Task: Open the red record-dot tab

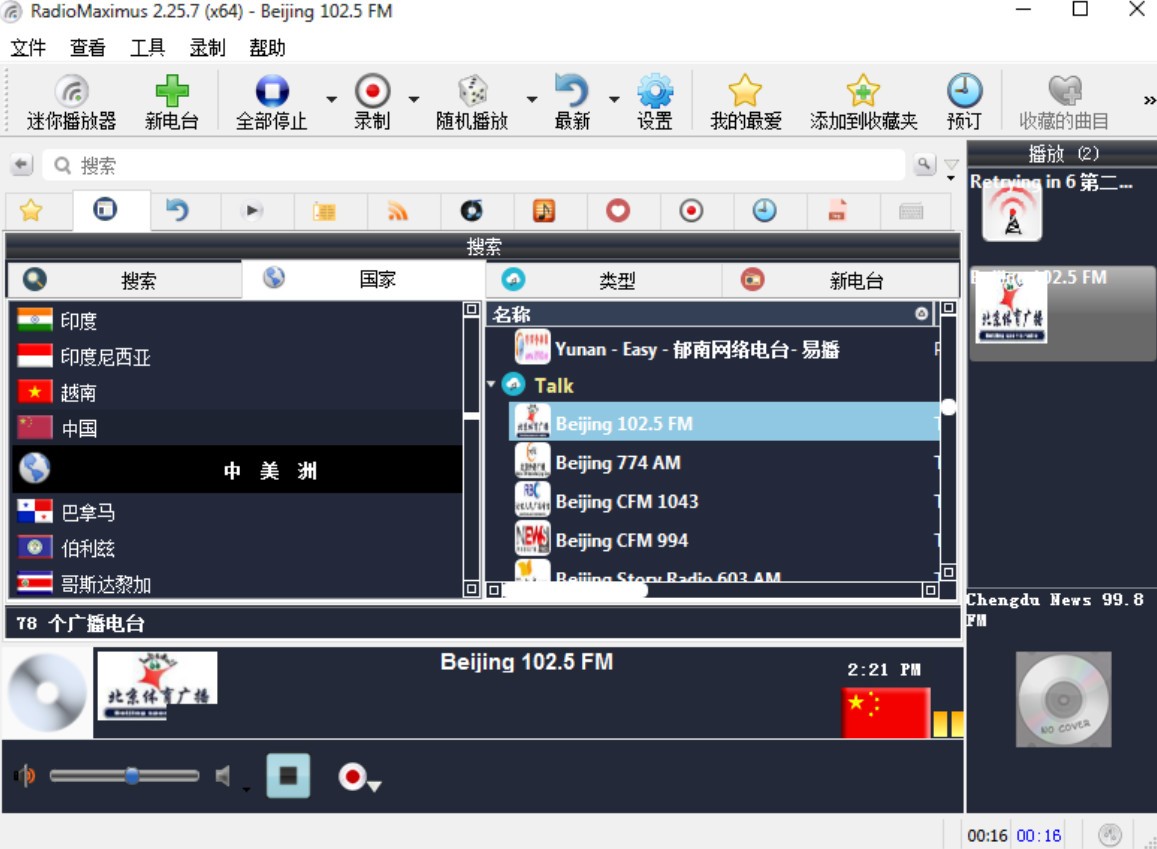Action: 691,211
